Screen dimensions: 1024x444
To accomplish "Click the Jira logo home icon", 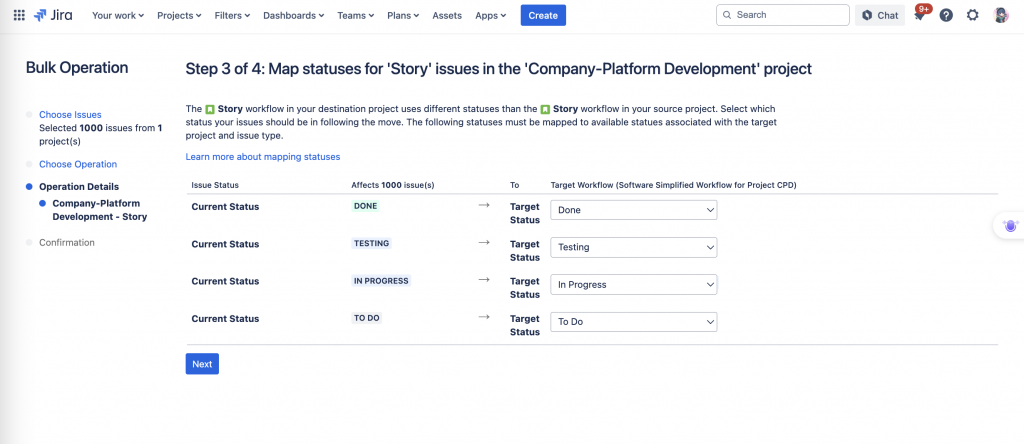I will tap(52, 15).
